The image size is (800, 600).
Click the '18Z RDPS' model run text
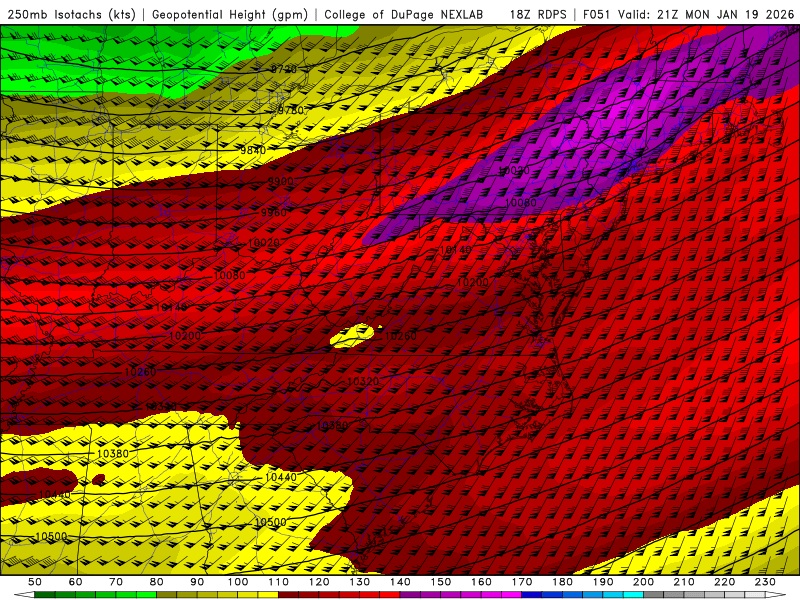538,14
